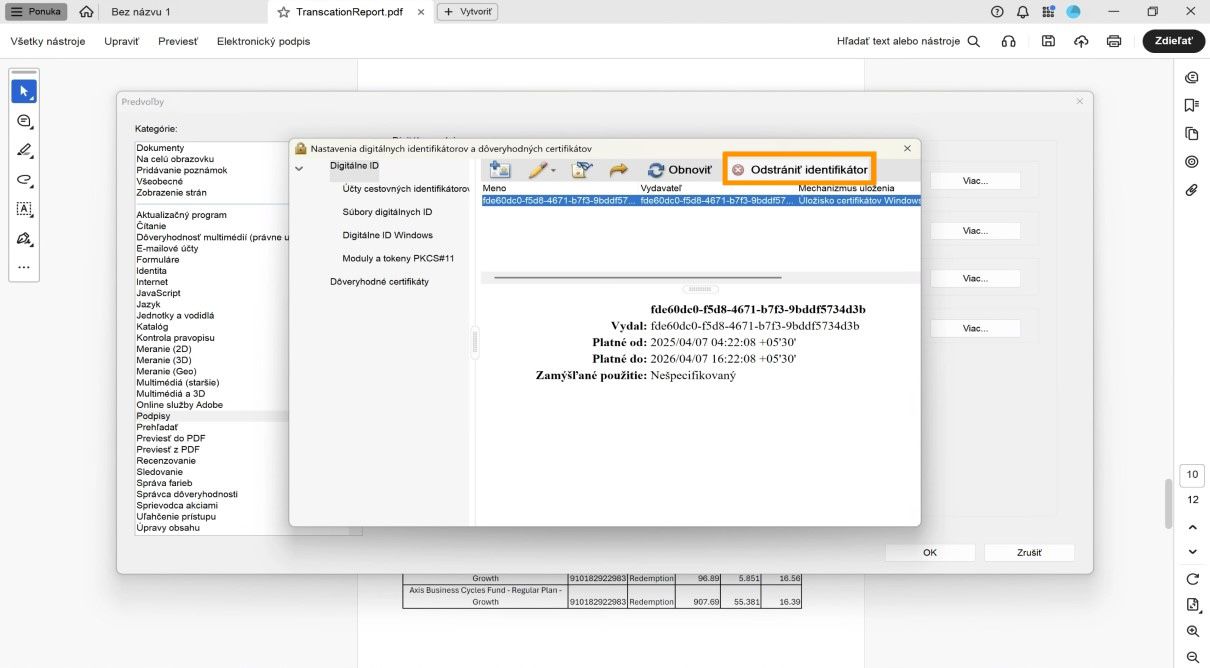
Task: Confirm preferences with OK
Action: tap(928, 551)
